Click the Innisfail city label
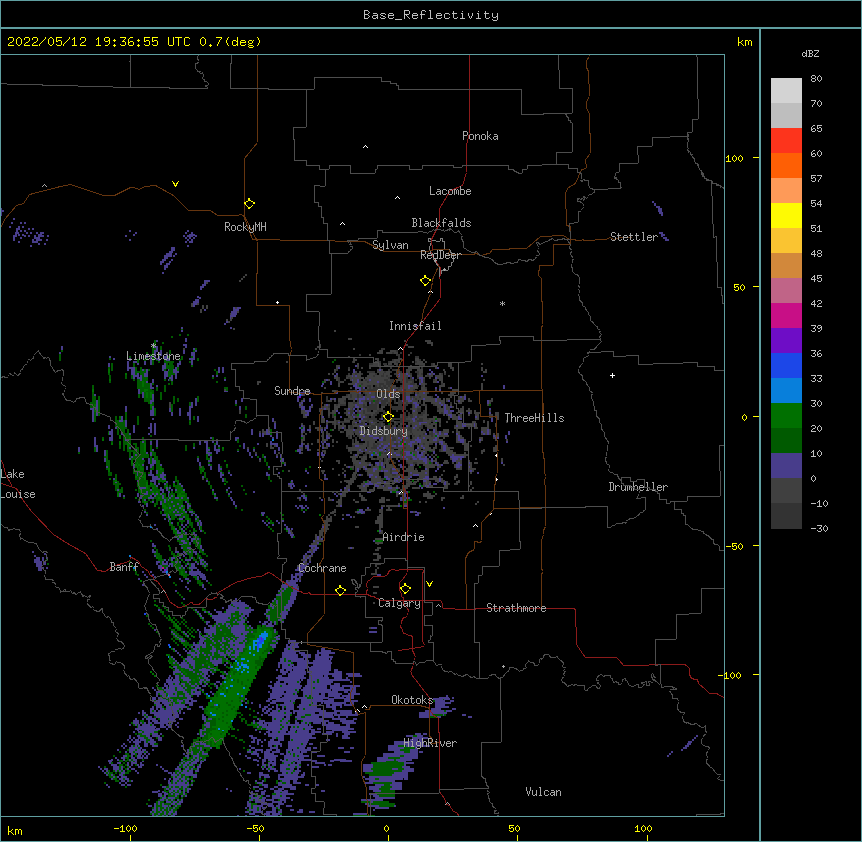Screen dimensions: 862x842 point(415,326)
